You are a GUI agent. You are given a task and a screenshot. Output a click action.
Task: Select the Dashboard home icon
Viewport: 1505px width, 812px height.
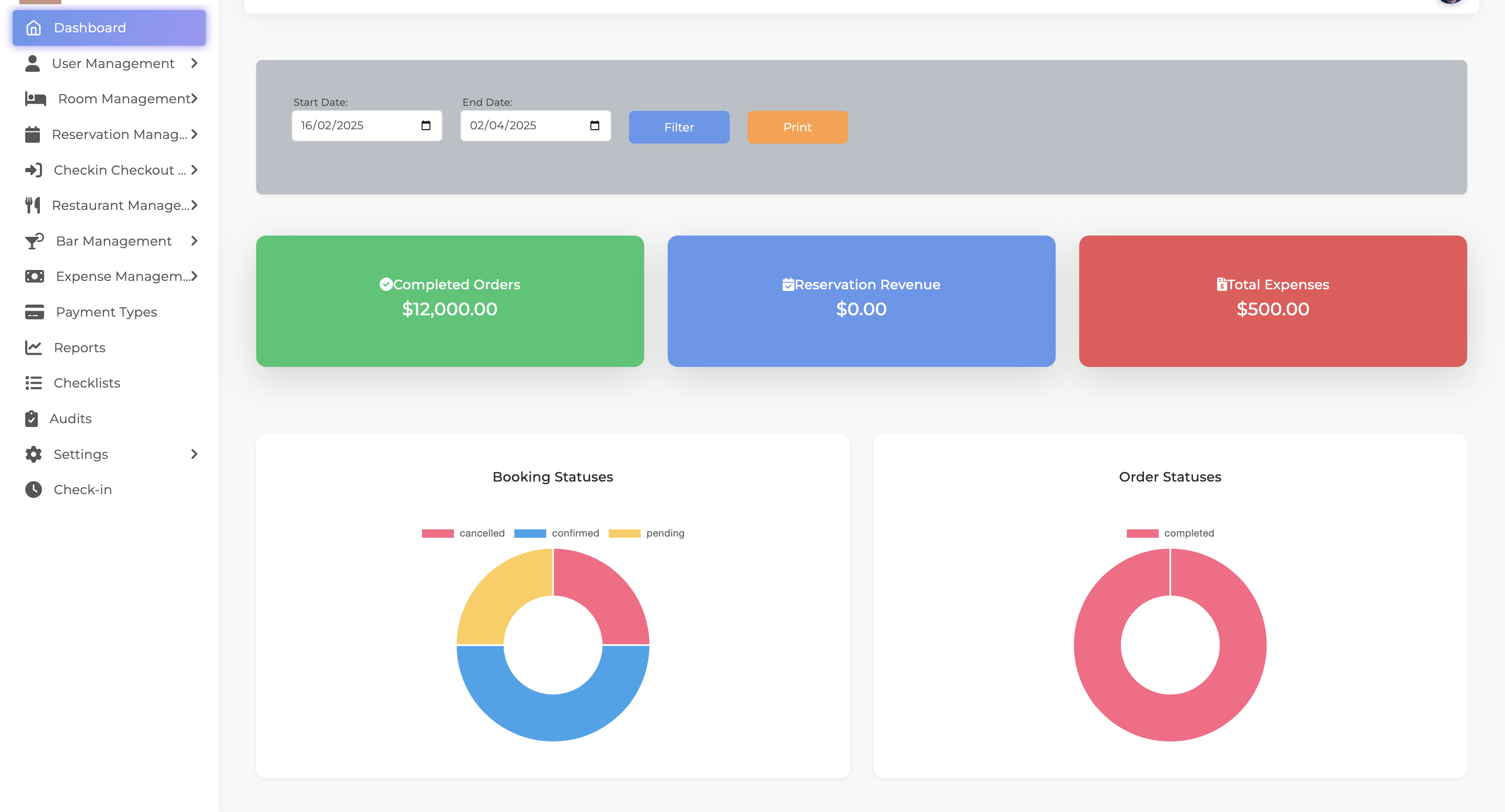33,27
